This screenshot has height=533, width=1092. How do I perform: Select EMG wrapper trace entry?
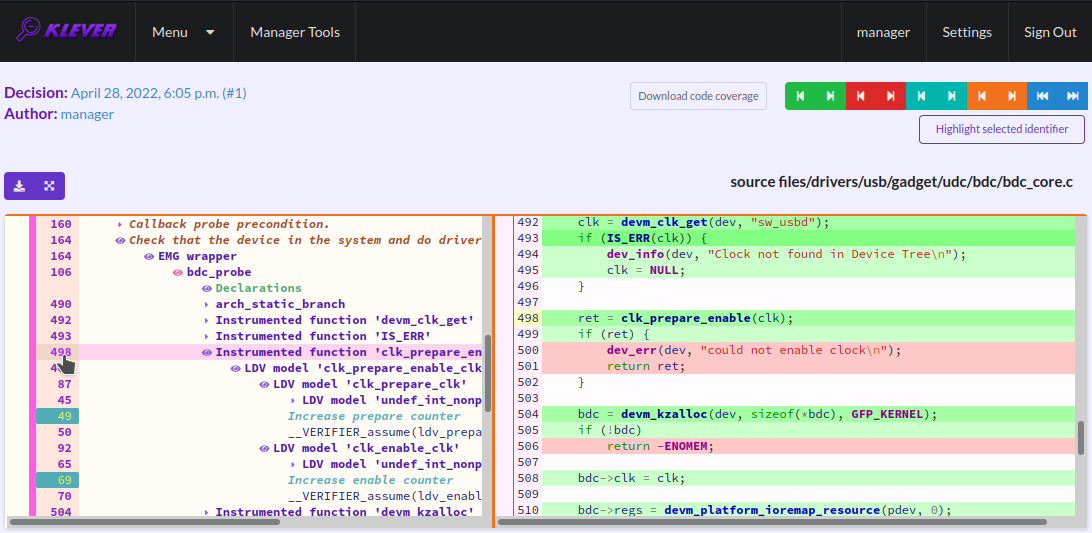[x=197, y=256]
